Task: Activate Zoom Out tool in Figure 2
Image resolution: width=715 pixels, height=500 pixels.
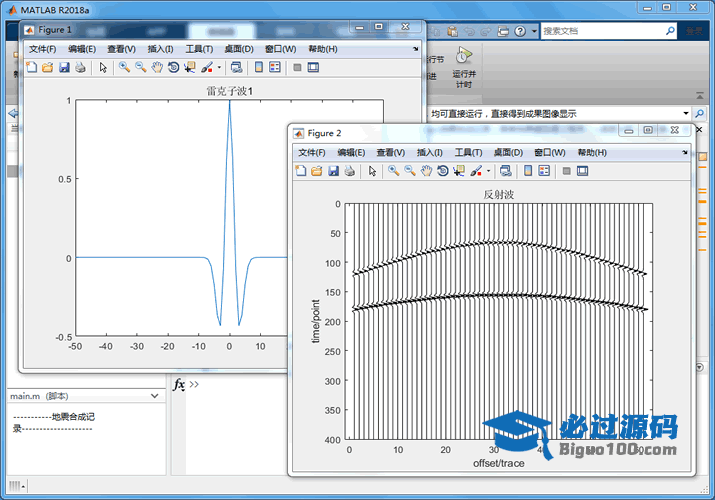Action: click(x=410, y=171)
